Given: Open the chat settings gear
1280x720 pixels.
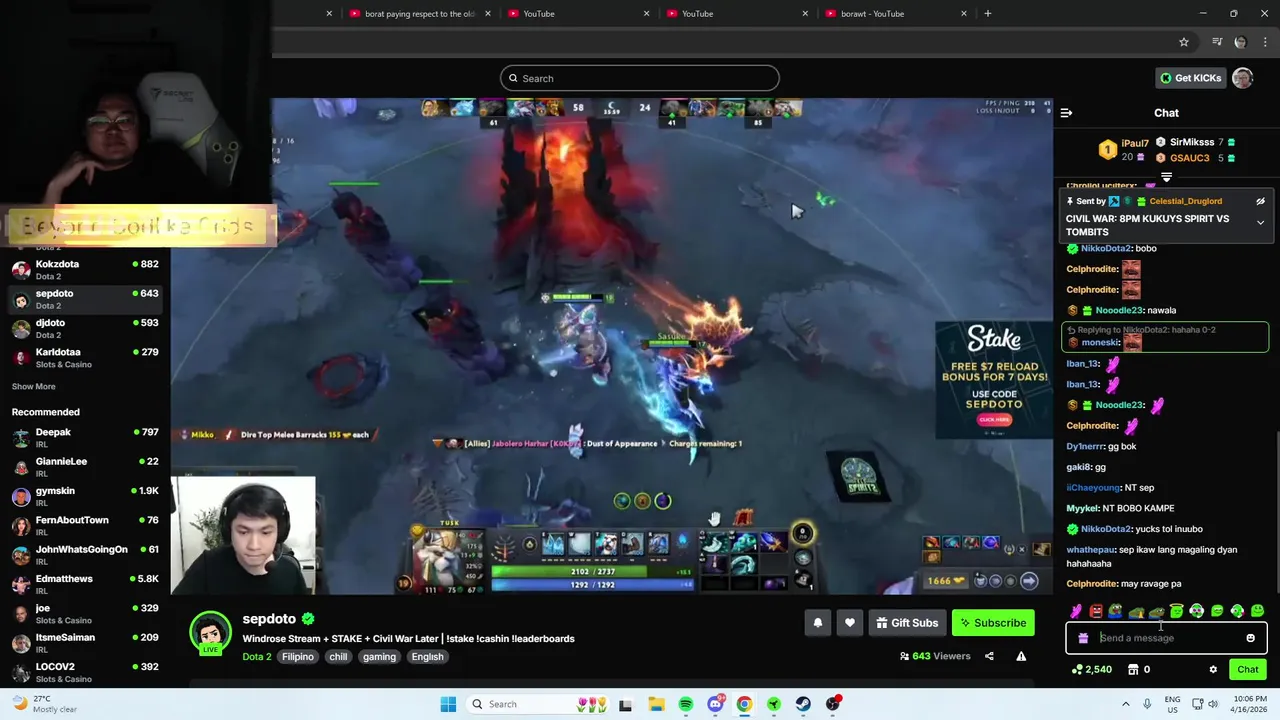Looking at the screenshot, I should tap(1213, 670).
